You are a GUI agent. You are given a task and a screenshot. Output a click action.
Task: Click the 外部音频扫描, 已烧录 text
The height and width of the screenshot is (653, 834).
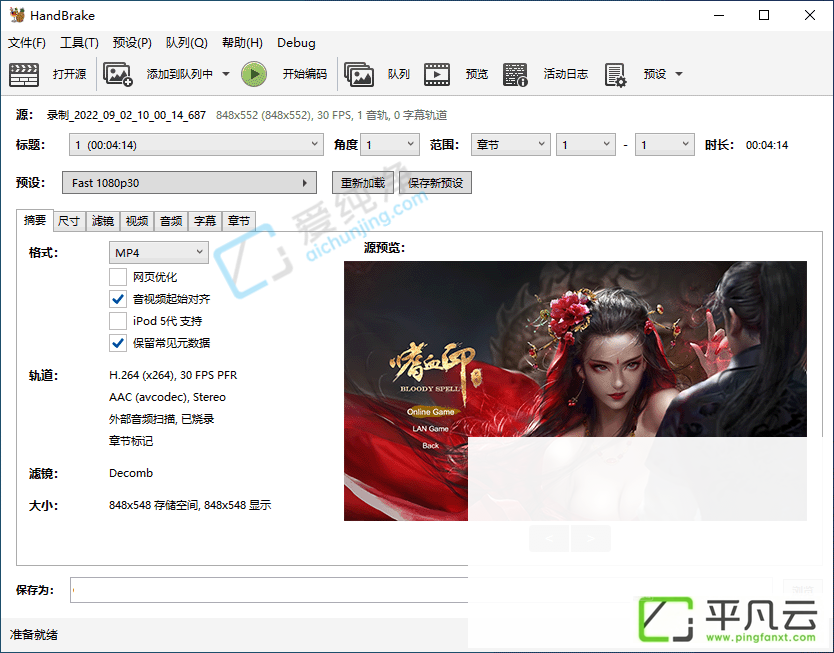click(161, 419)
